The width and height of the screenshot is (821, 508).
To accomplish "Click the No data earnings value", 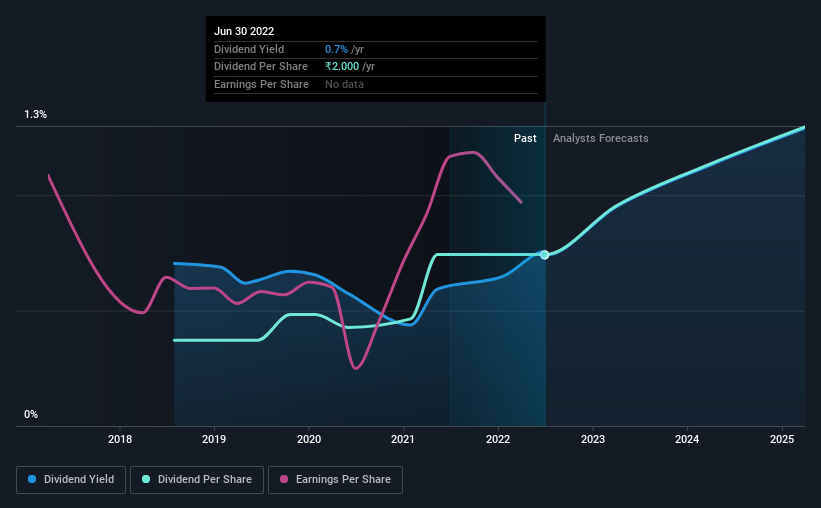I will (344, 84).
